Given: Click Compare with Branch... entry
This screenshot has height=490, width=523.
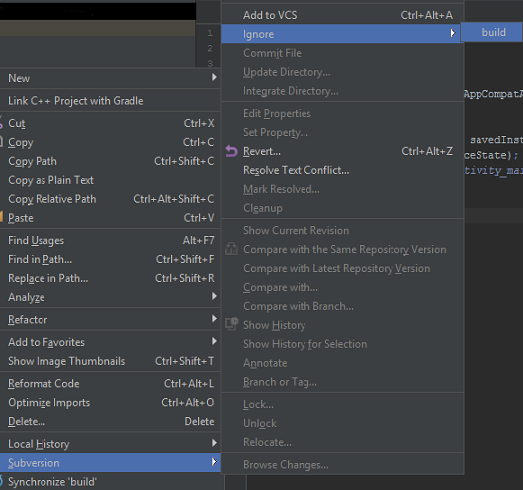Looking at the screenshot, I should (342, 306).
